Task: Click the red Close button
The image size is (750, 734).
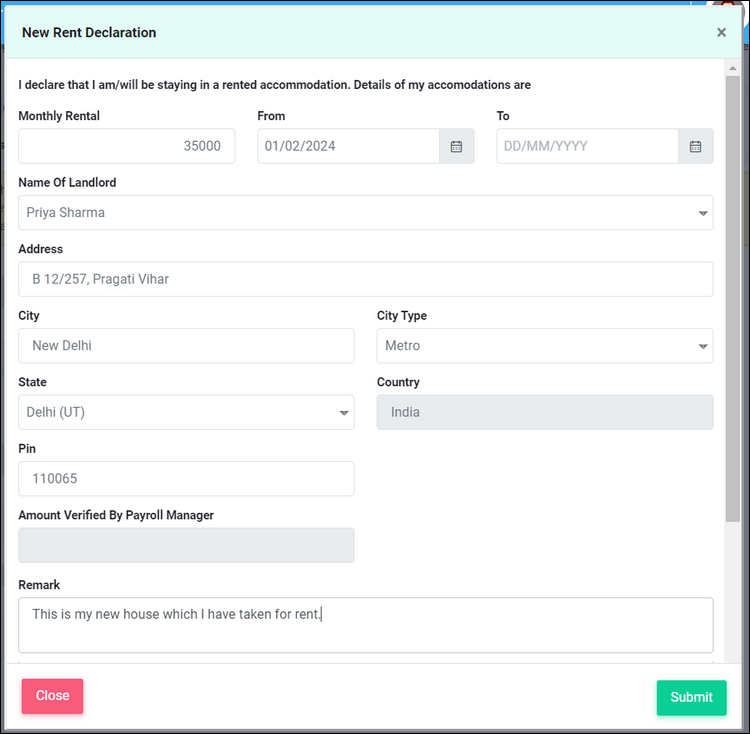Action: coord(52,696)
